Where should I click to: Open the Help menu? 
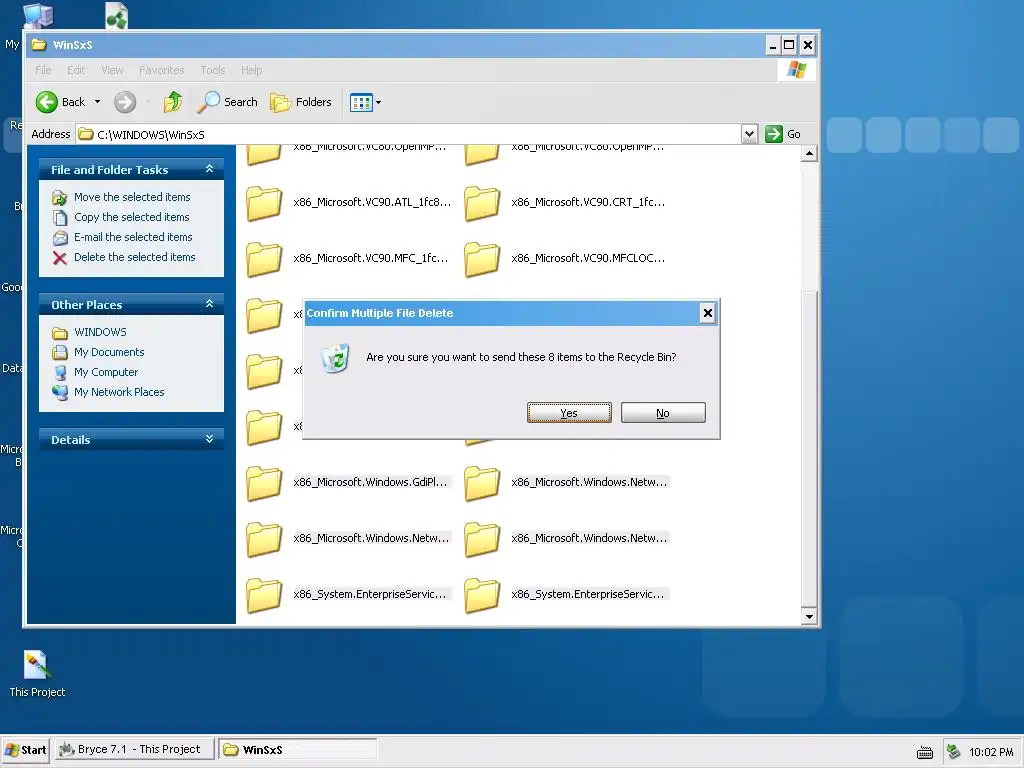251,70
